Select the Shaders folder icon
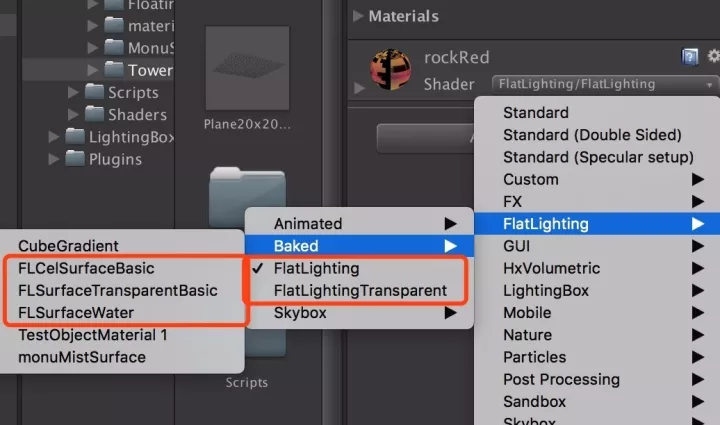Image resolution: width=720 pixels, height=425 pixels. click(x=95, y=114)
